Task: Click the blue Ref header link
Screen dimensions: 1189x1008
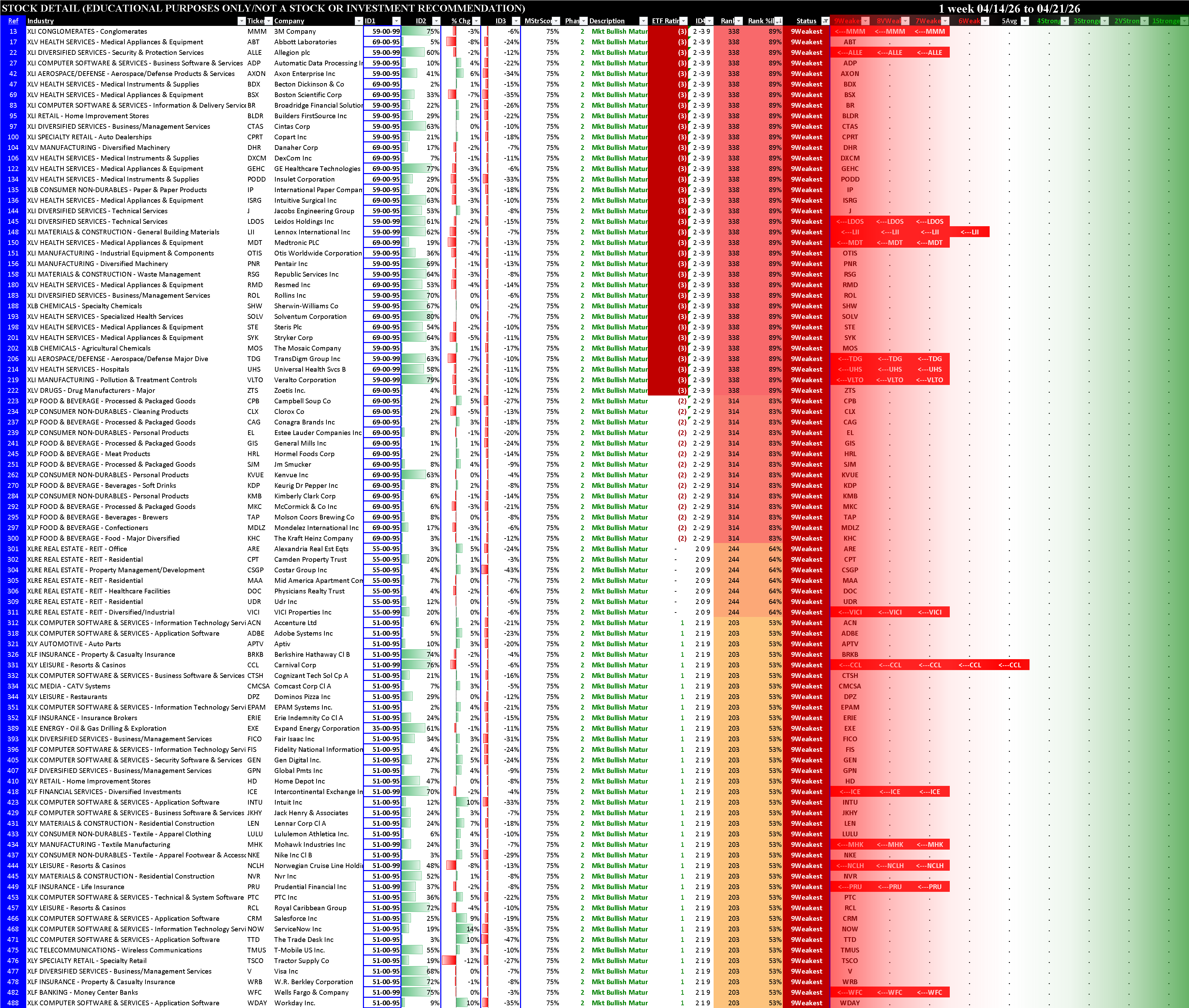Action: (x=13, y=21)
